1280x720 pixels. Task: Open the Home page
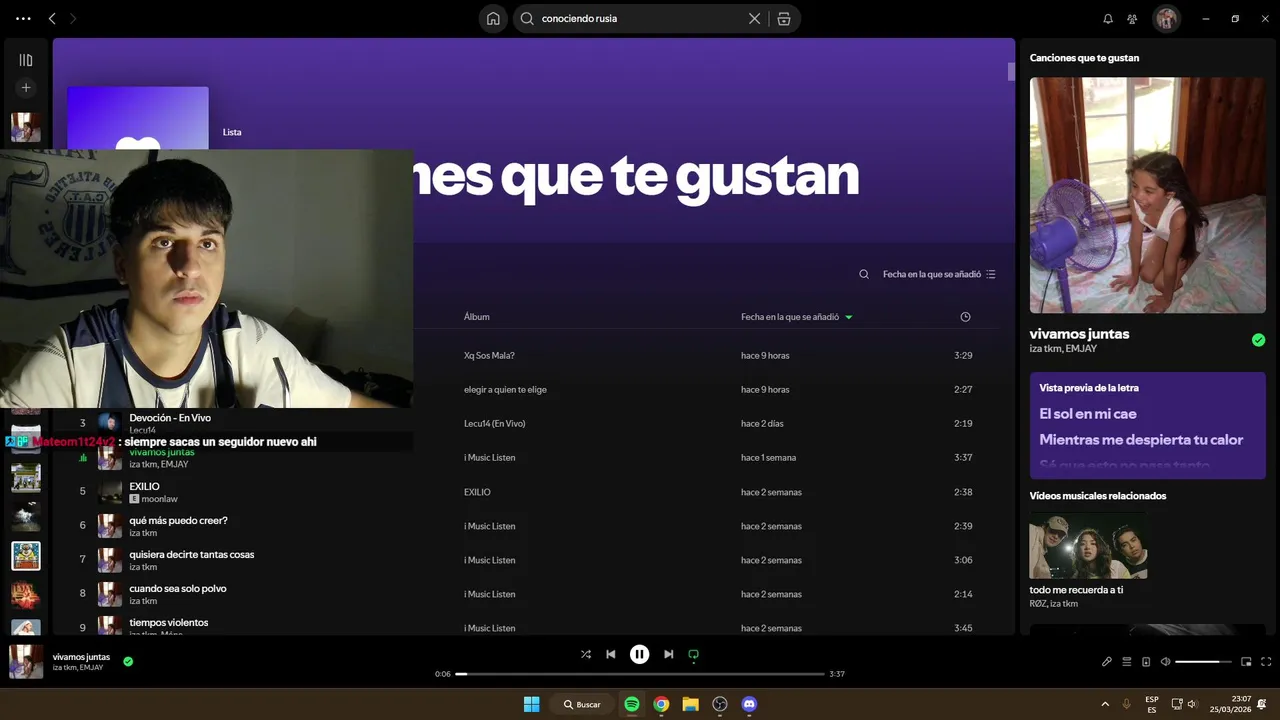click(493, 19)
